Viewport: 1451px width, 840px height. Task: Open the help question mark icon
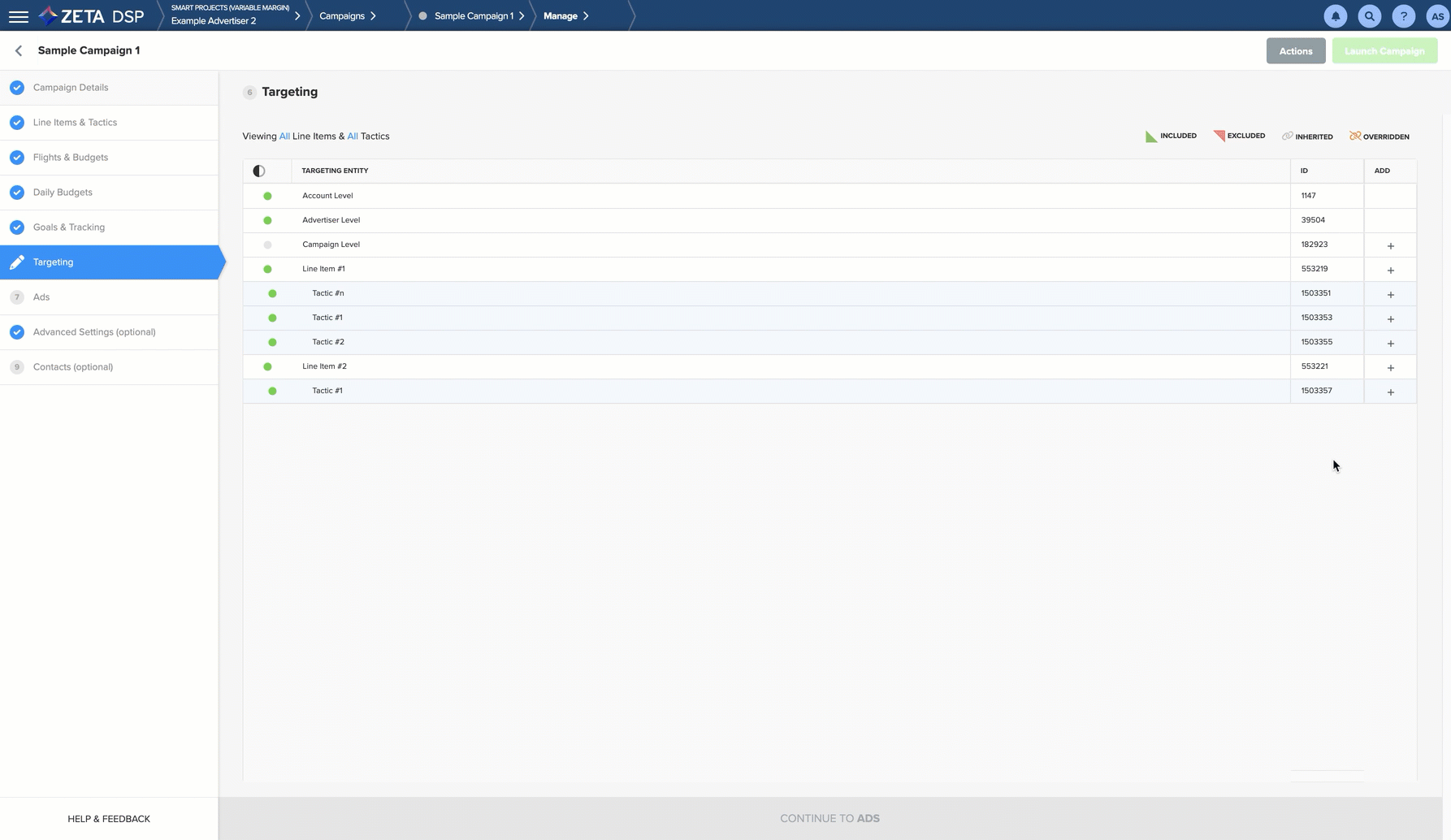[1403, 16]
